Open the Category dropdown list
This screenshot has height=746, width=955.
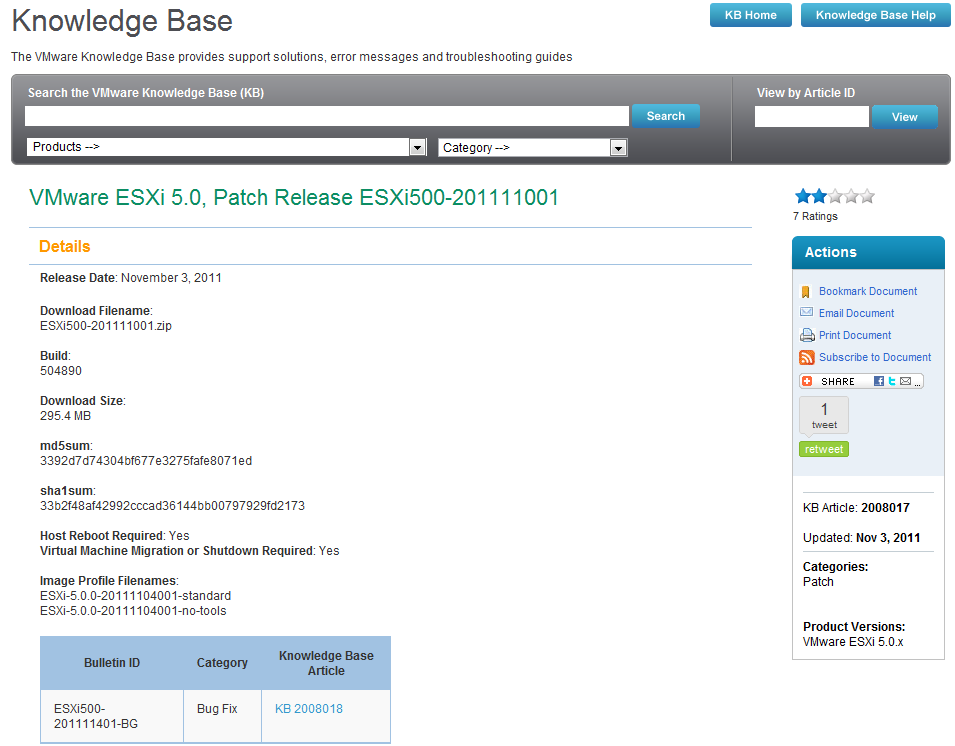[x=532, y=147]
